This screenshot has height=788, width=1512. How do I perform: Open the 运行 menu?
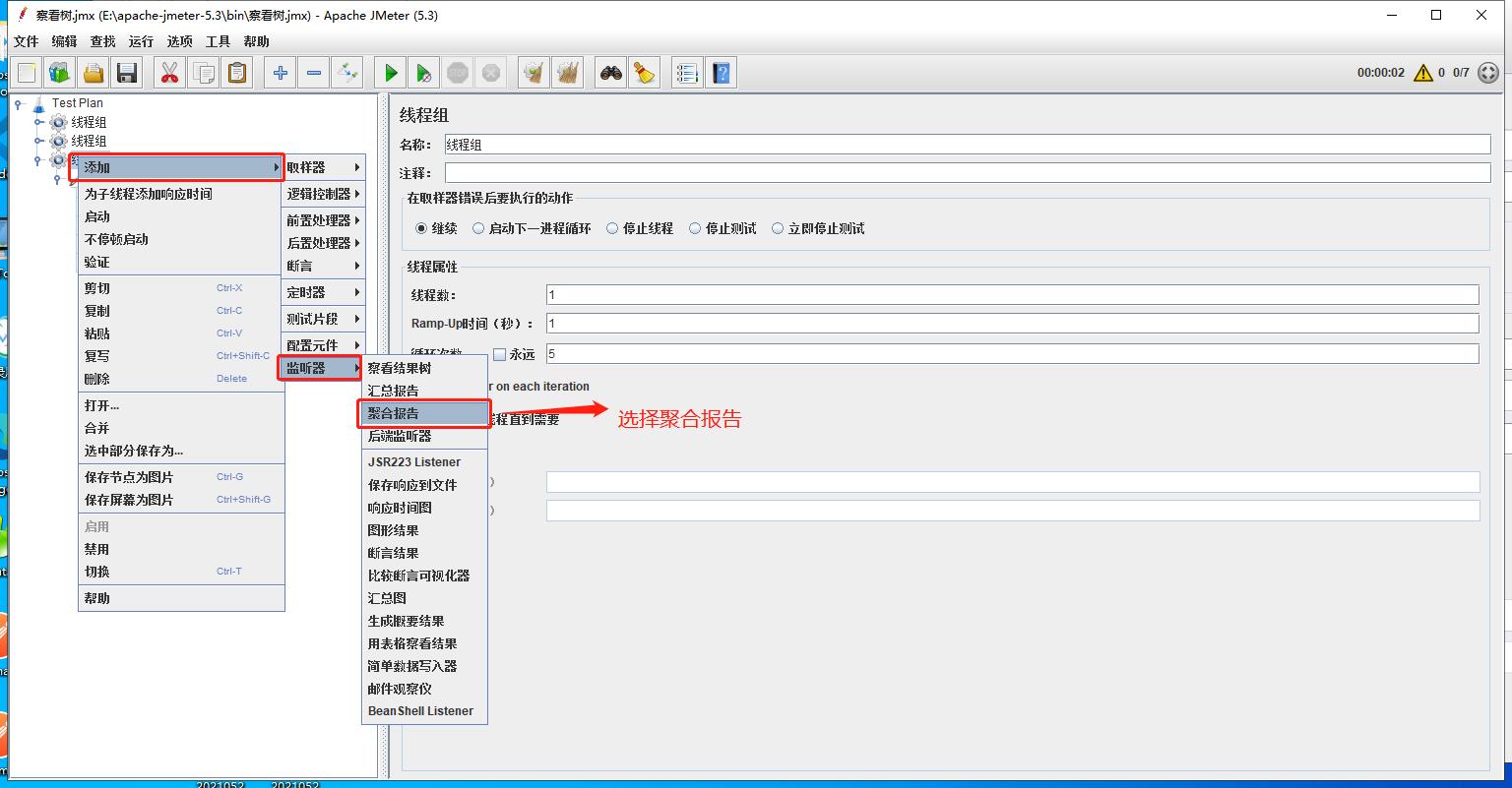[x=141, y=41]
